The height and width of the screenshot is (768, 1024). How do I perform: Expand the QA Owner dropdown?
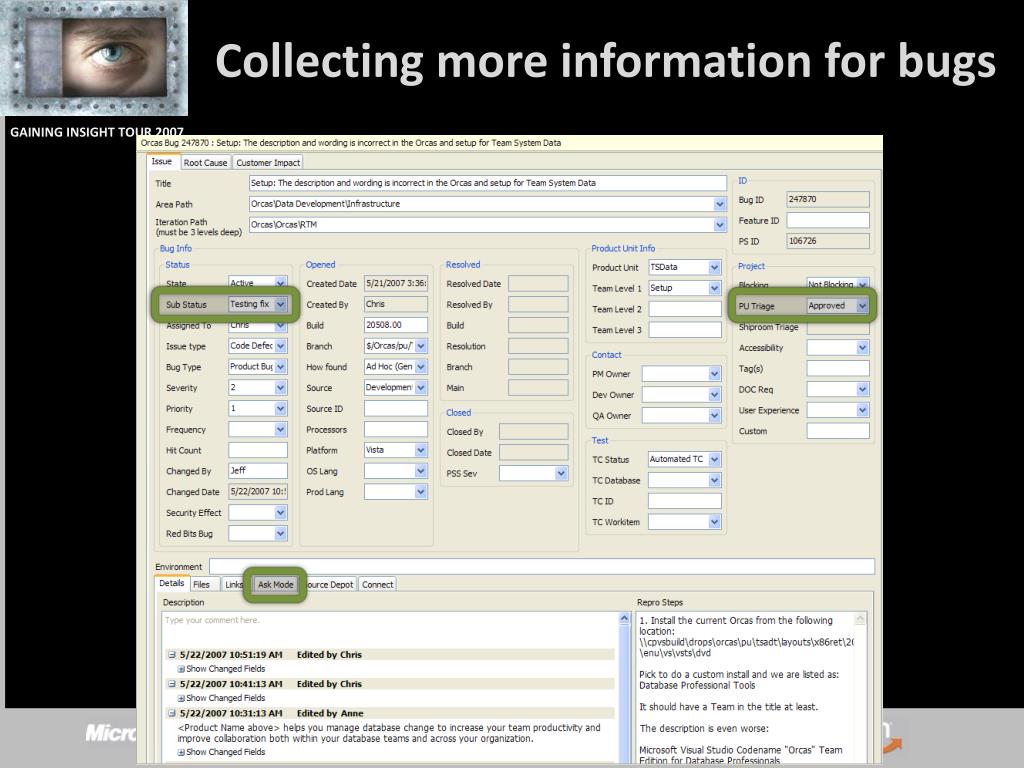click(x=714, y=416)
